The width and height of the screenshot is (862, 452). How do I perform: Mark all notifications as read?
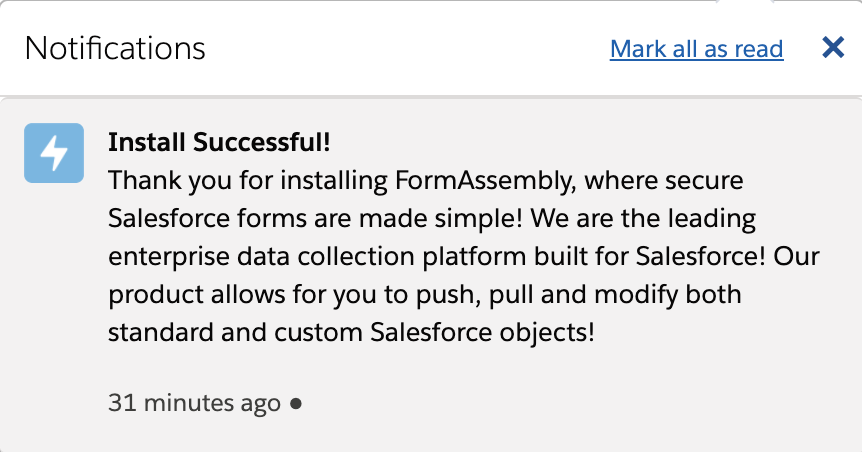tap(696, 48)
